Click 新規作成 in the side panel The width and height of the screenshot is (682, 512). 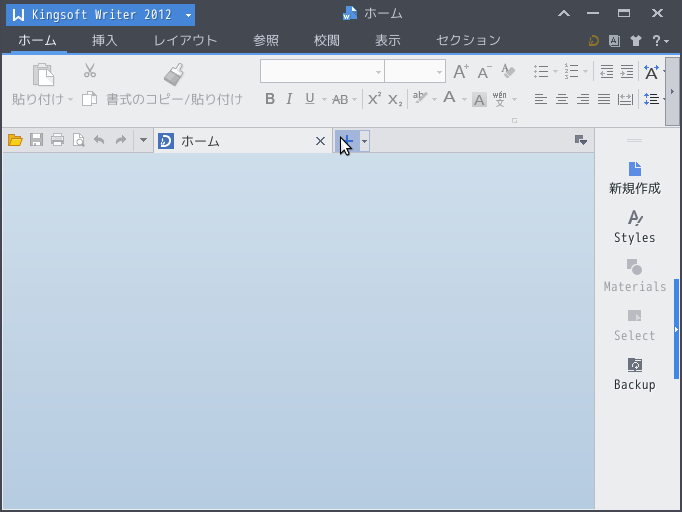635,178
